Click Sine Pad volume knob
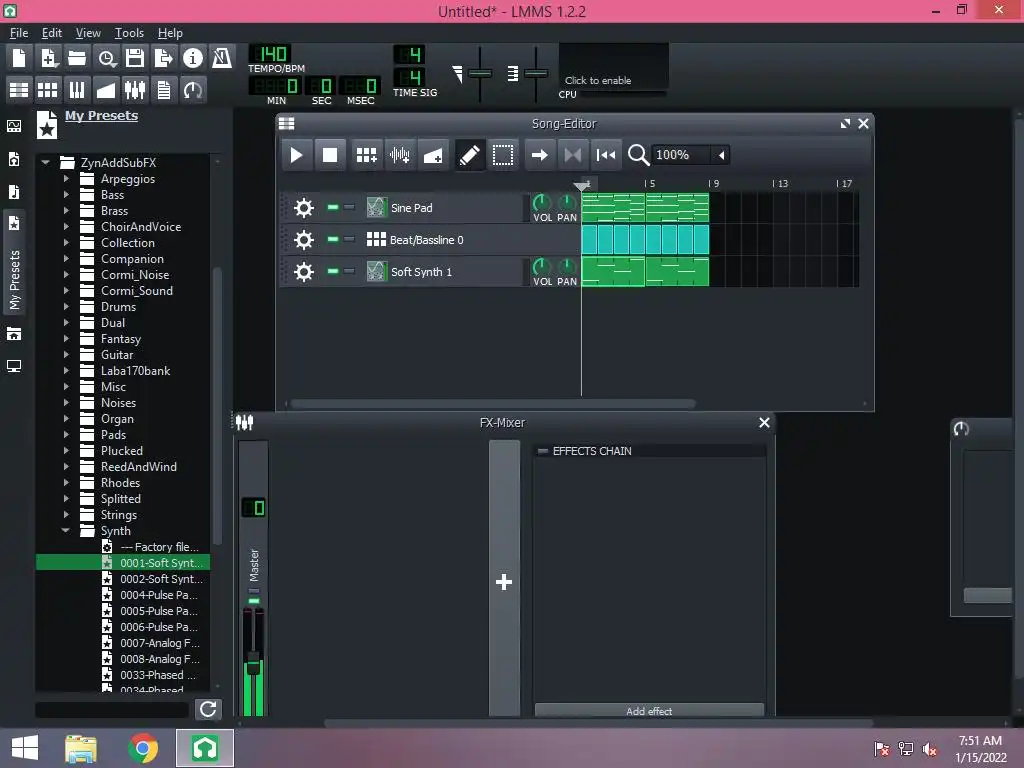This screenshot has width=1024, height=768. tap(541, 202)
